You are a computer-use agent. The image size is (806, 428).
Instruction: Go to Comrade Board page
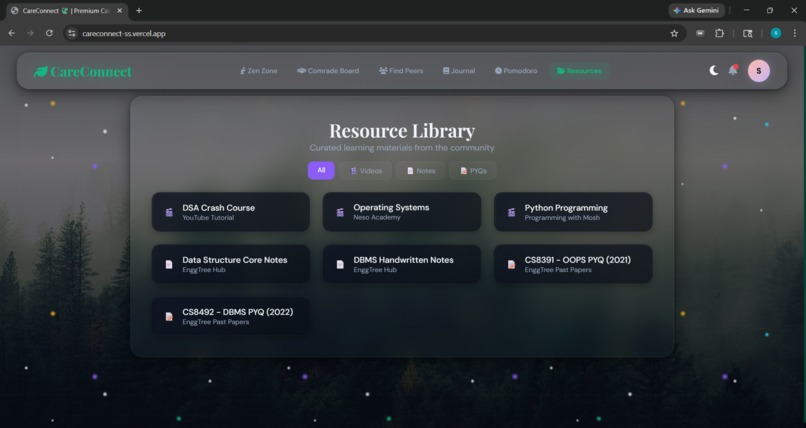328,71
